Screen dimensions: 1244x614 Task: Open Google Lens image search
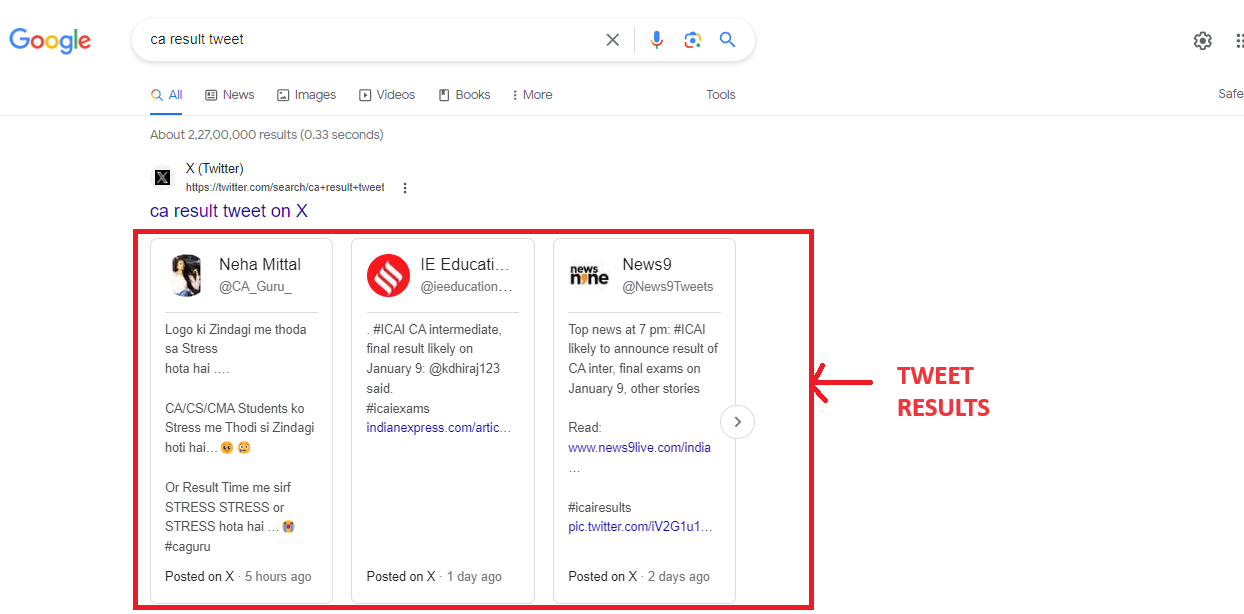point(692,40)
